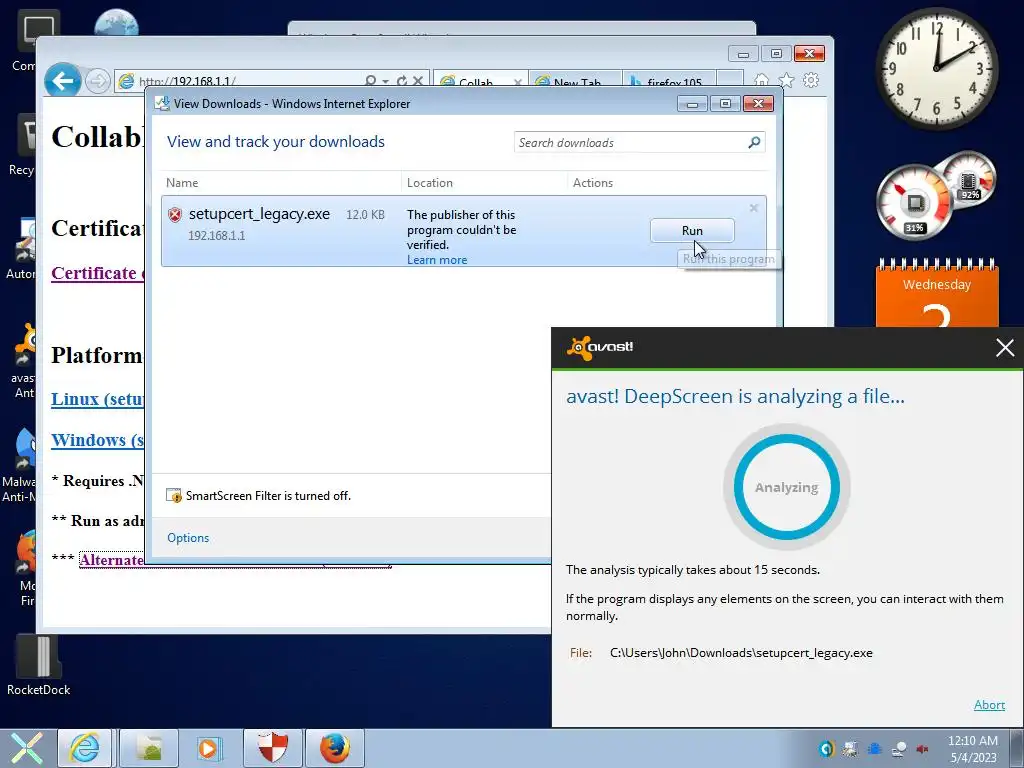The height and width of the screenshot is (768, 1024).
Task: Maximize the View Downloads window
Action: [725, 104]
